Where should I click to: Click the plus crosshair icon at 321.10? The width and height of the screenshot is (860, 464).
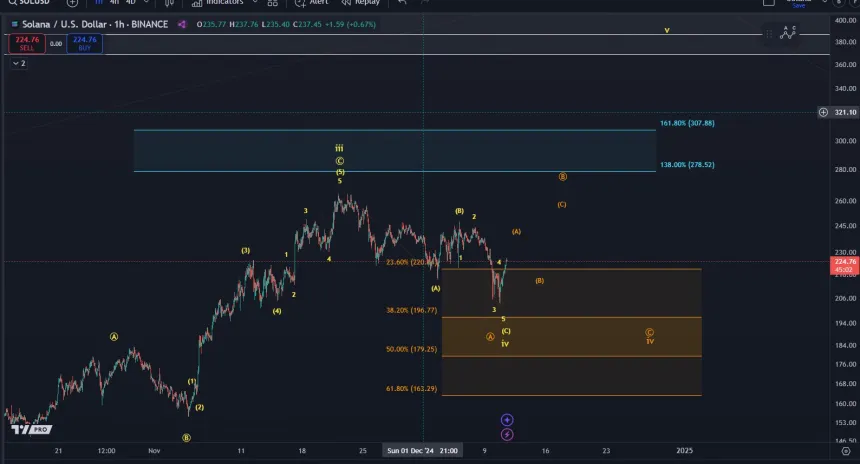[x=823, y=112]
